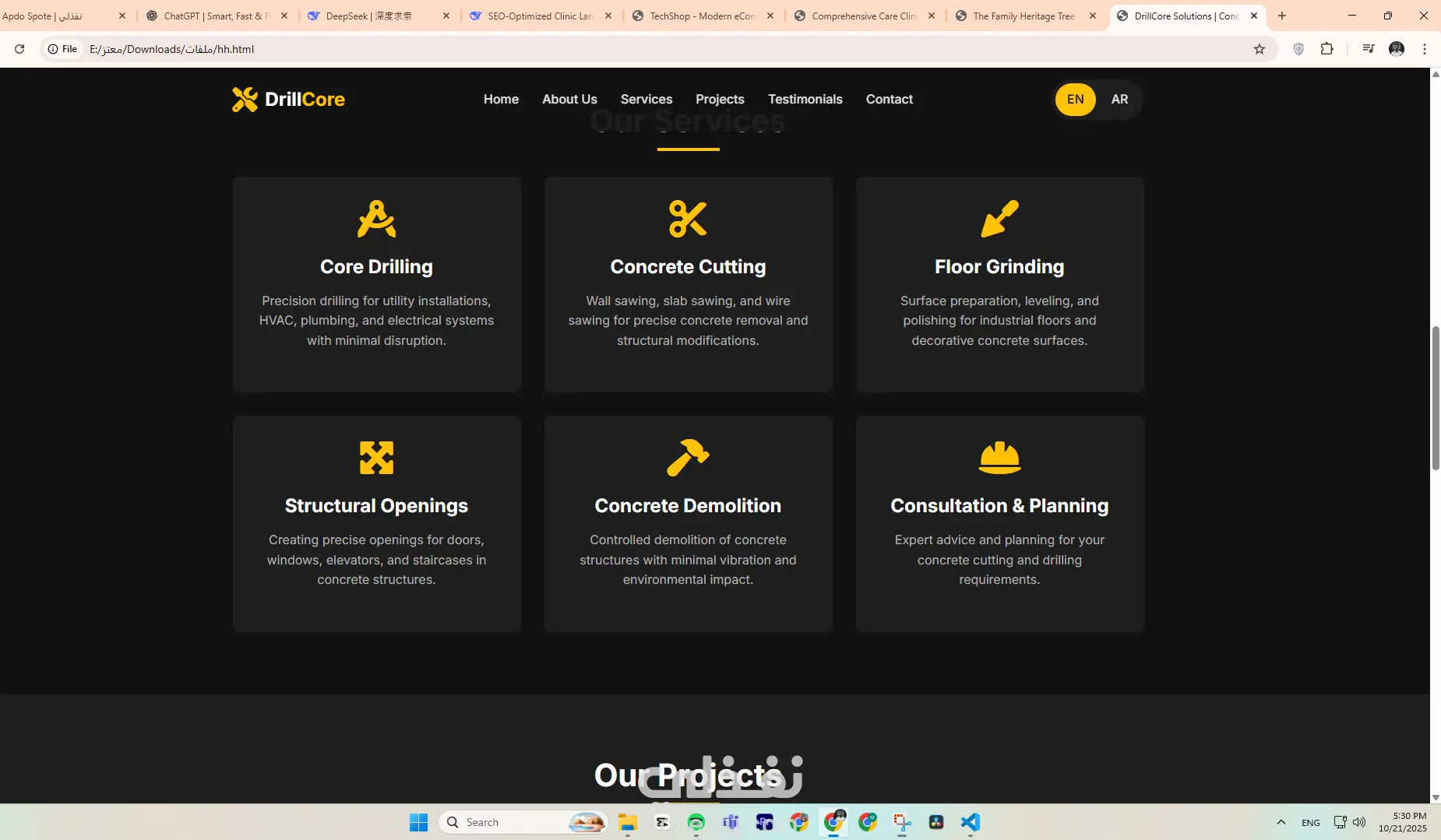Click the Floor Grinding card heading

coord(999,267)
